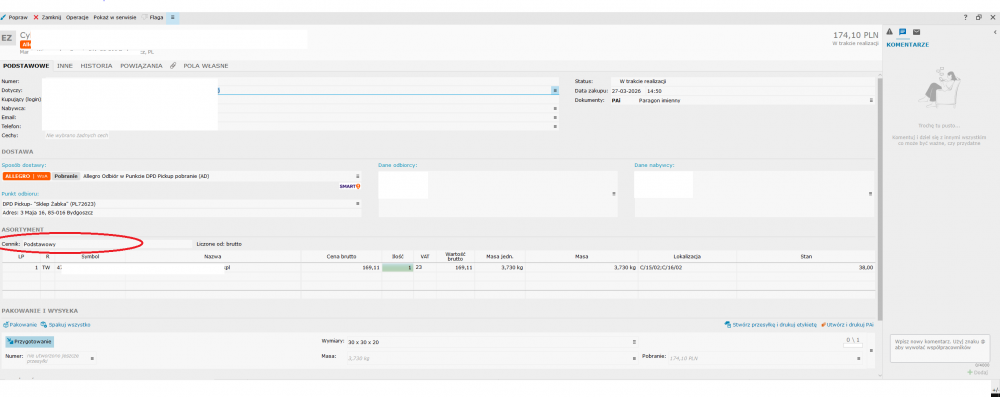Open the Wymiary field menu button
The height and width of the screenshot is (397, 1000).
[x=634, y=342]
